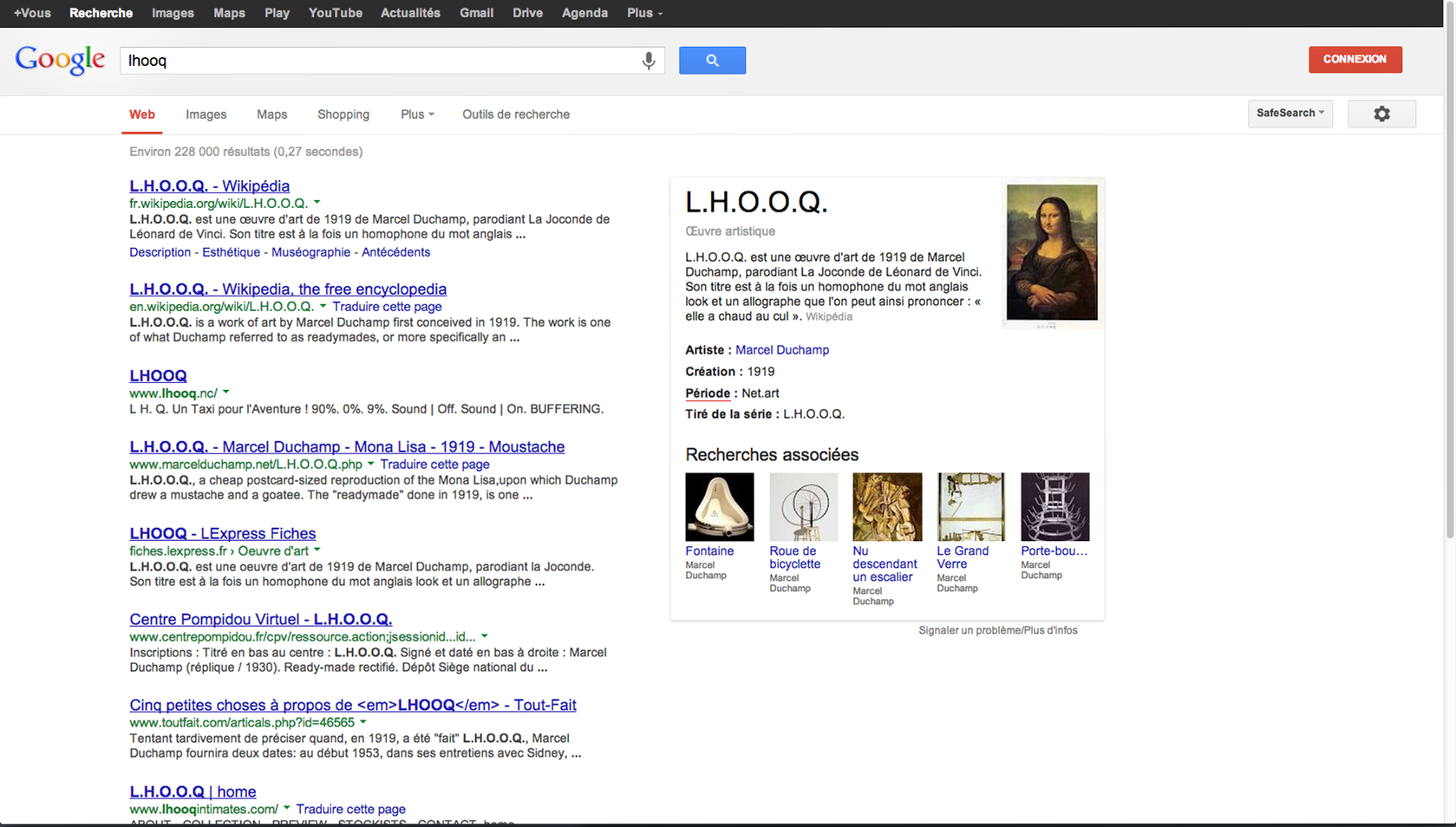Click the Fontaine urinal thumbnail

pos(719,507)
